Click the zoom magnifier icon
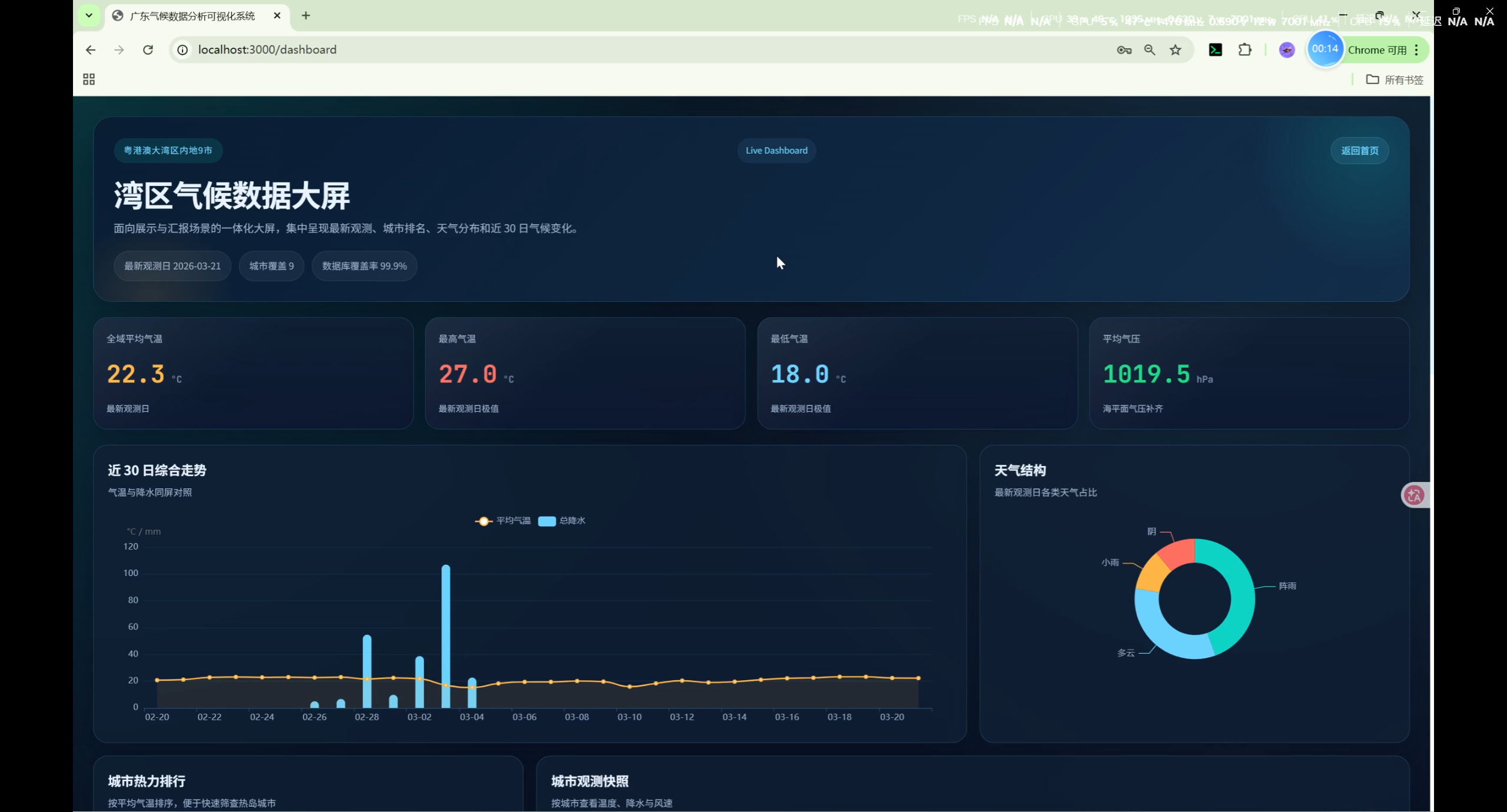The image size is (1507, 812). click(x=1149, y=50)
